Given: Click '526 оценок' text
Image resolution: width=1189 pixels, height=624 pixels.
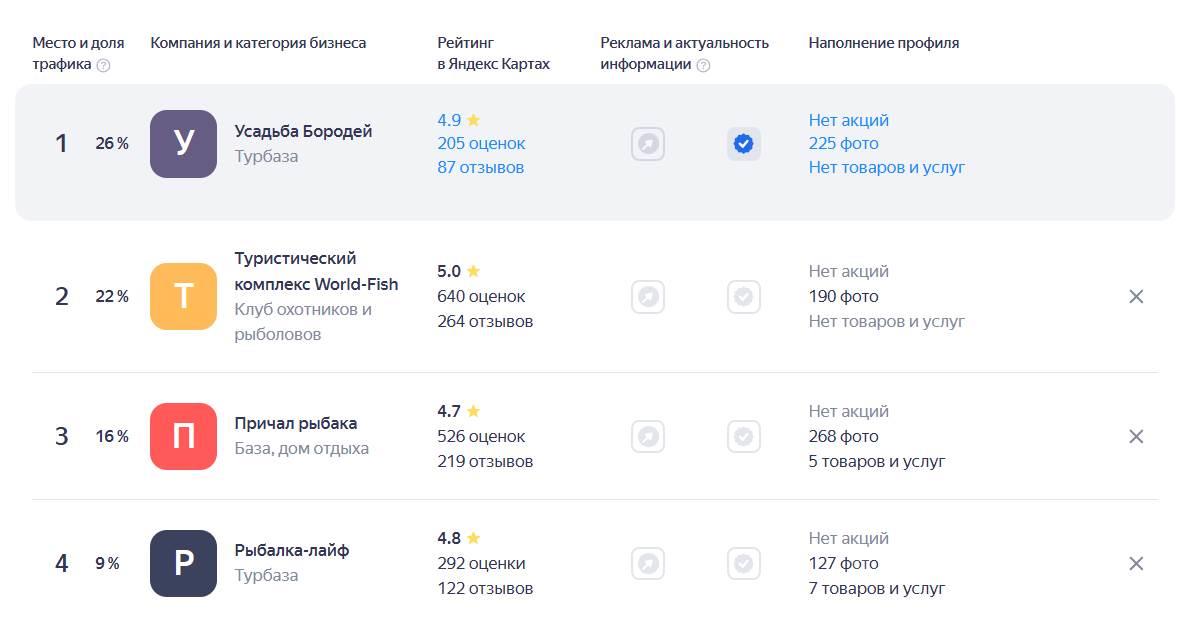Looking at the screenshot, I should (482, 436).
